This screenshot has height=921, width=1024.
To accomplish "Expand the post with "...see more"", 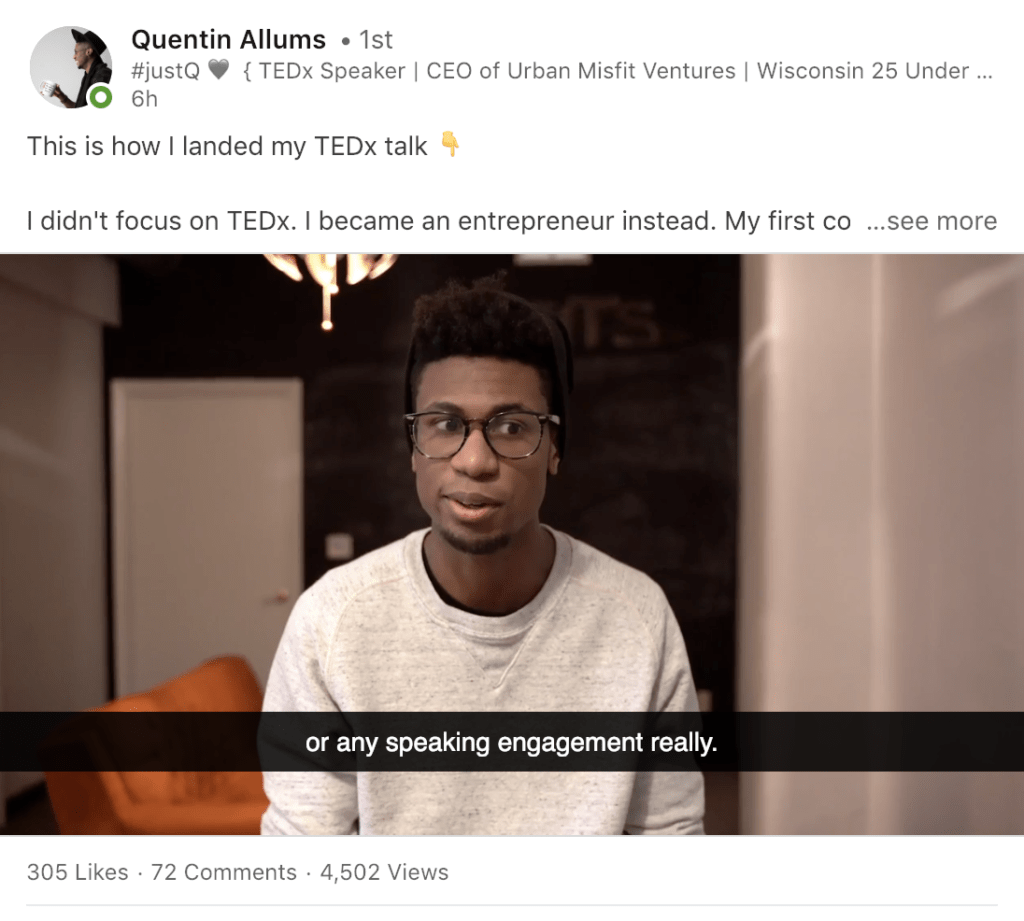I will tap(931, 221).
